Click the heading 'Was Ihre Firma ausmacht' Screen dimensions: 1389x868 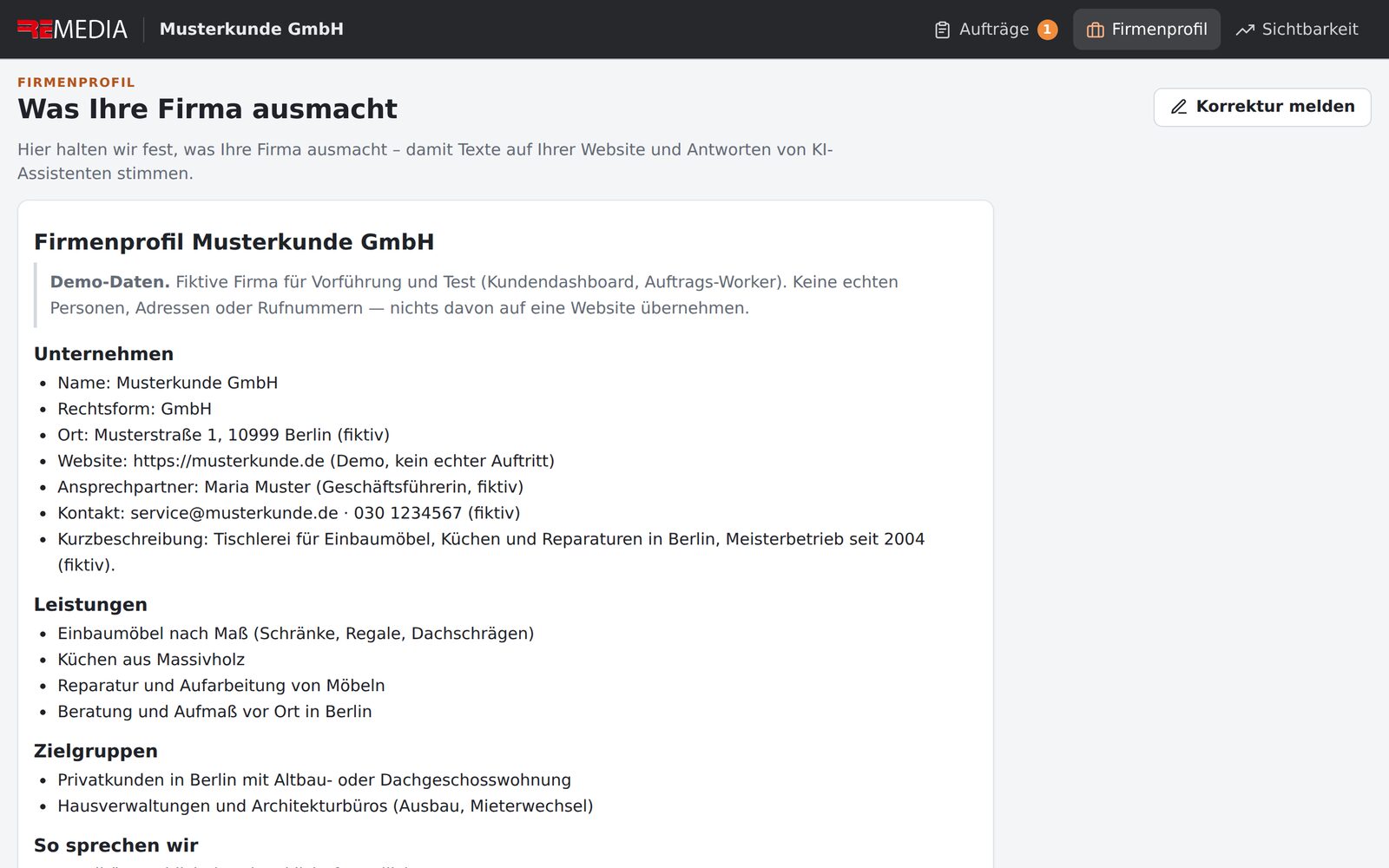[x=207, y=108]
